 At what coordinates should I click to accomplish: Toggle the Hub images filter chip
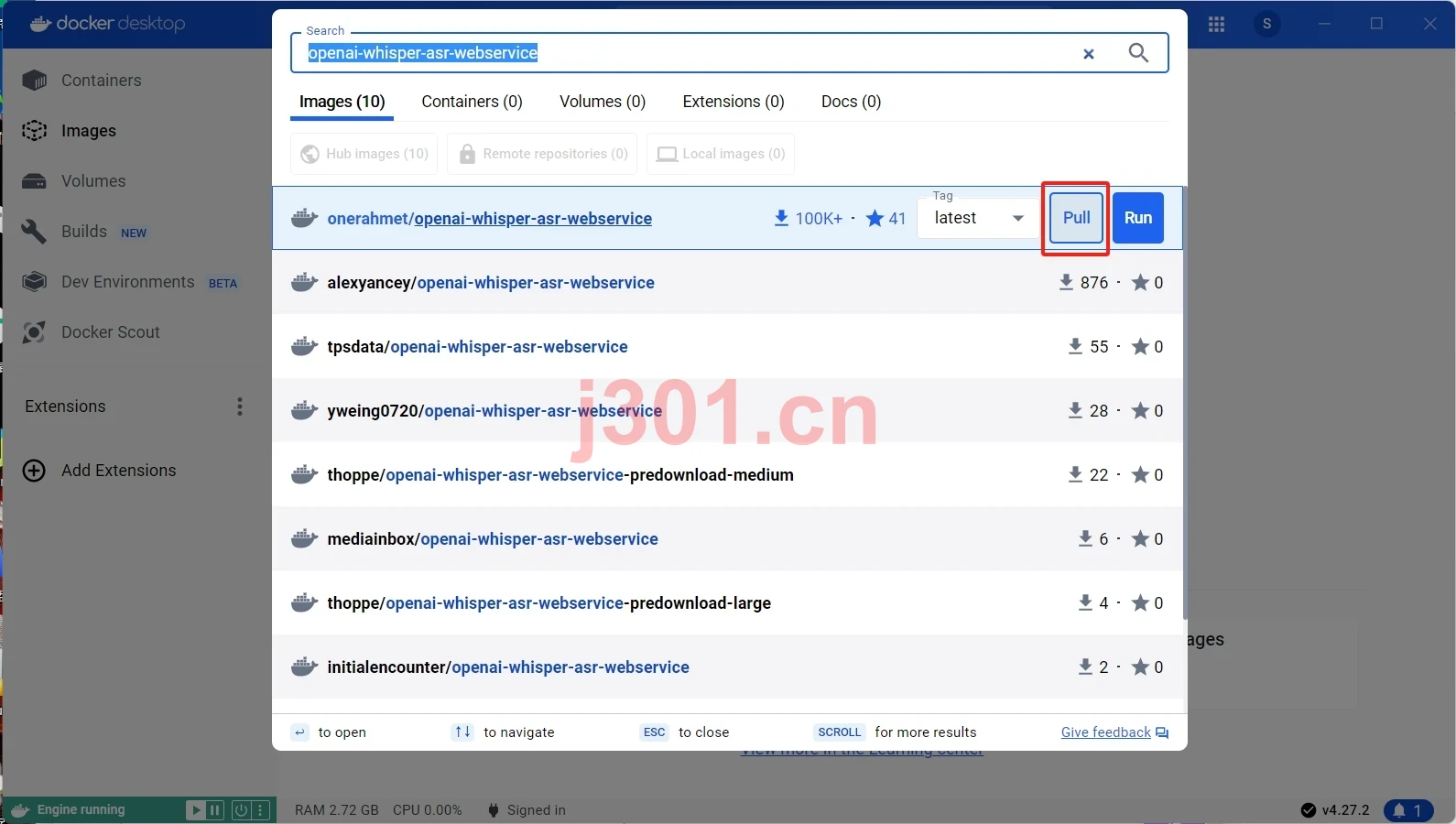tap(364, 154)
